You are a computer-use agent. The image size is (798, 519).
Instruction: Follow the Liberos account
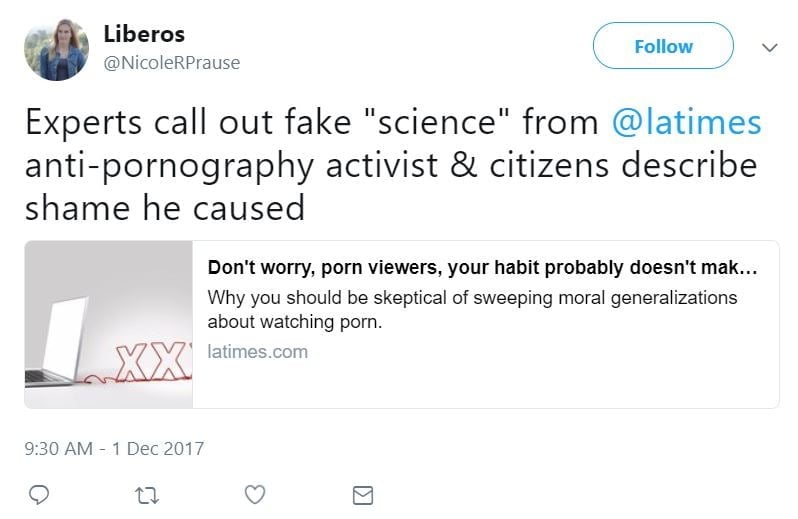click(663, 47)
